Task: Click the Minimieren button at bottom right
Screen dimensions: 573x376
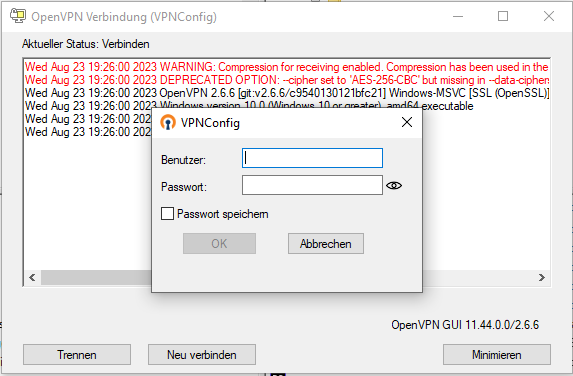Action: pos(497,354)
